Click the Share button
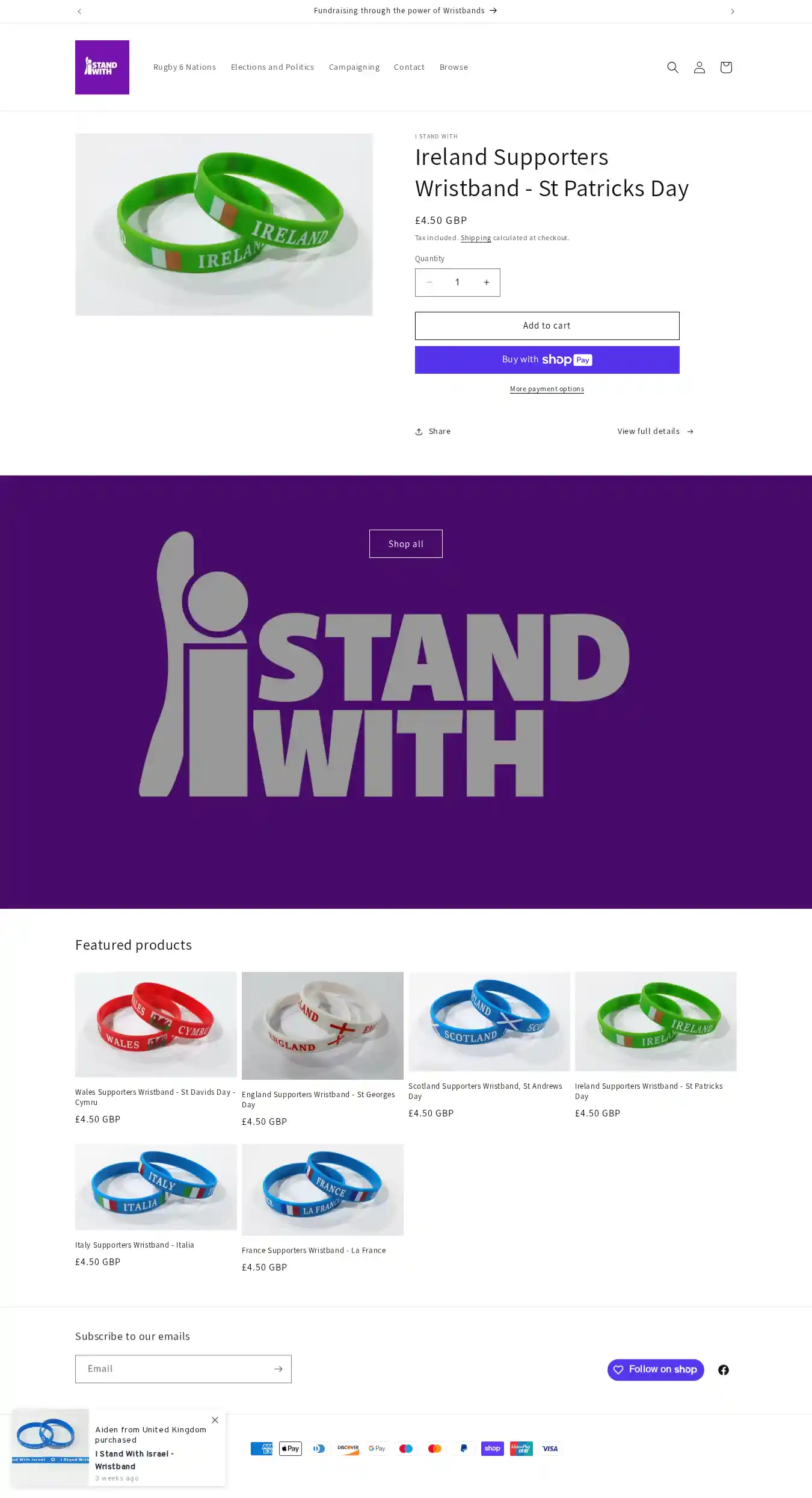 tap(432, 432)
